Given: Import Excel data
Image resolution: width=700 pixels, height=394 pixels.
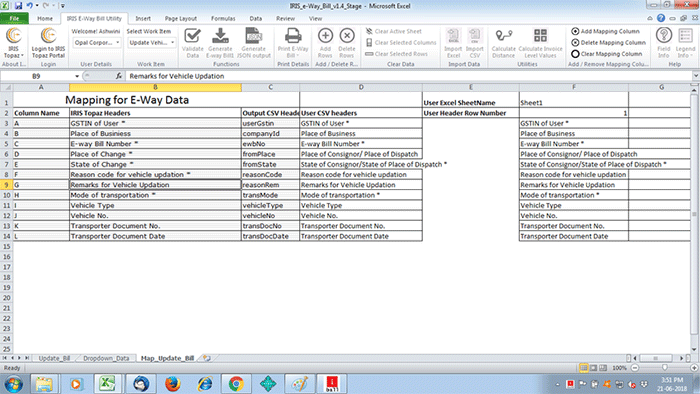Looking at the screenshot, I should click(x=453, y=43).
